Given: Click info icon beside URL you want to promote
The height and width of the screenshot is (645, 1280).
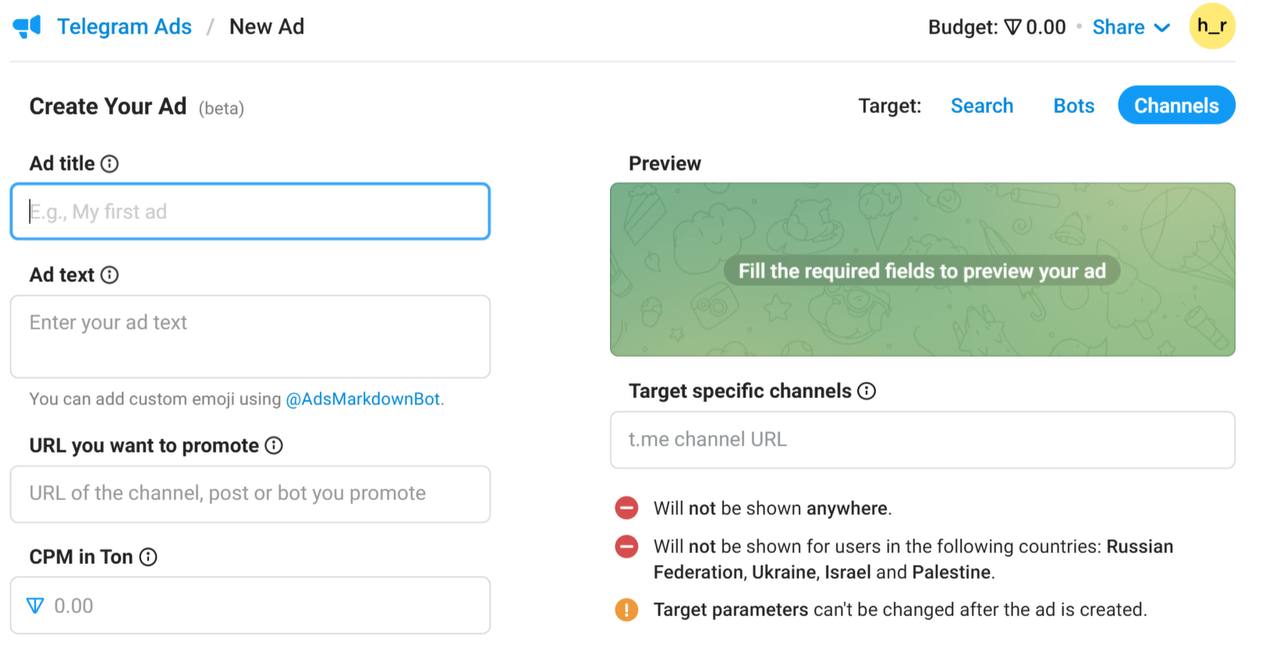Looking at the screenshot, I should tap(274, 446).
